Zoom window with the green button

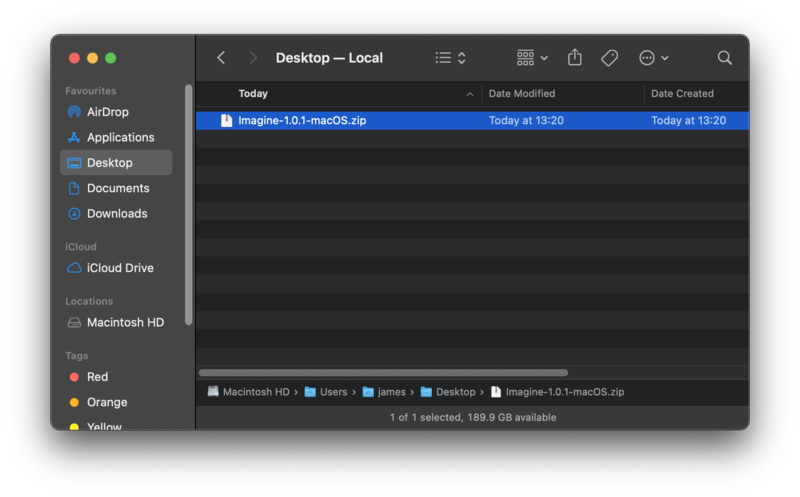pos(111,58)
